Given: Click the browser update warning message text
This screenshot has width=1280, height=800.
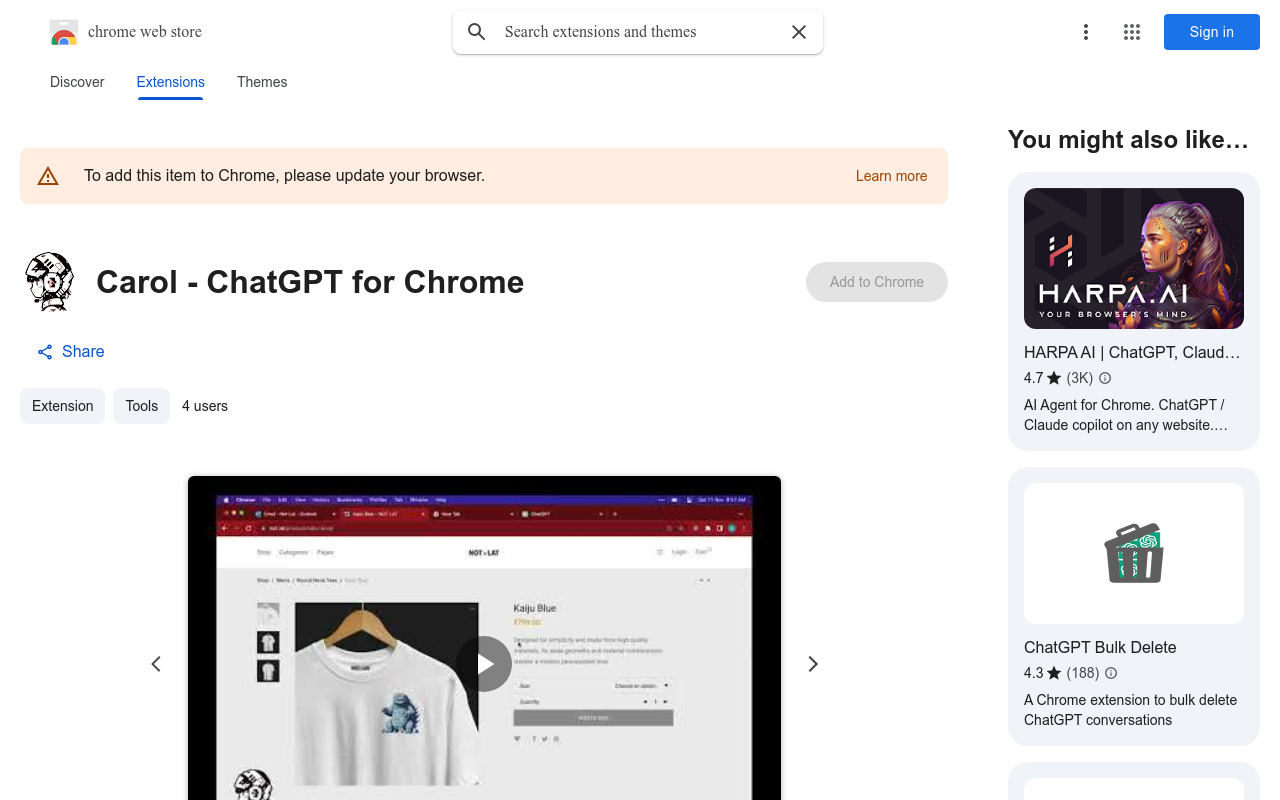Looking at the screenshot, I should (284, 176).
